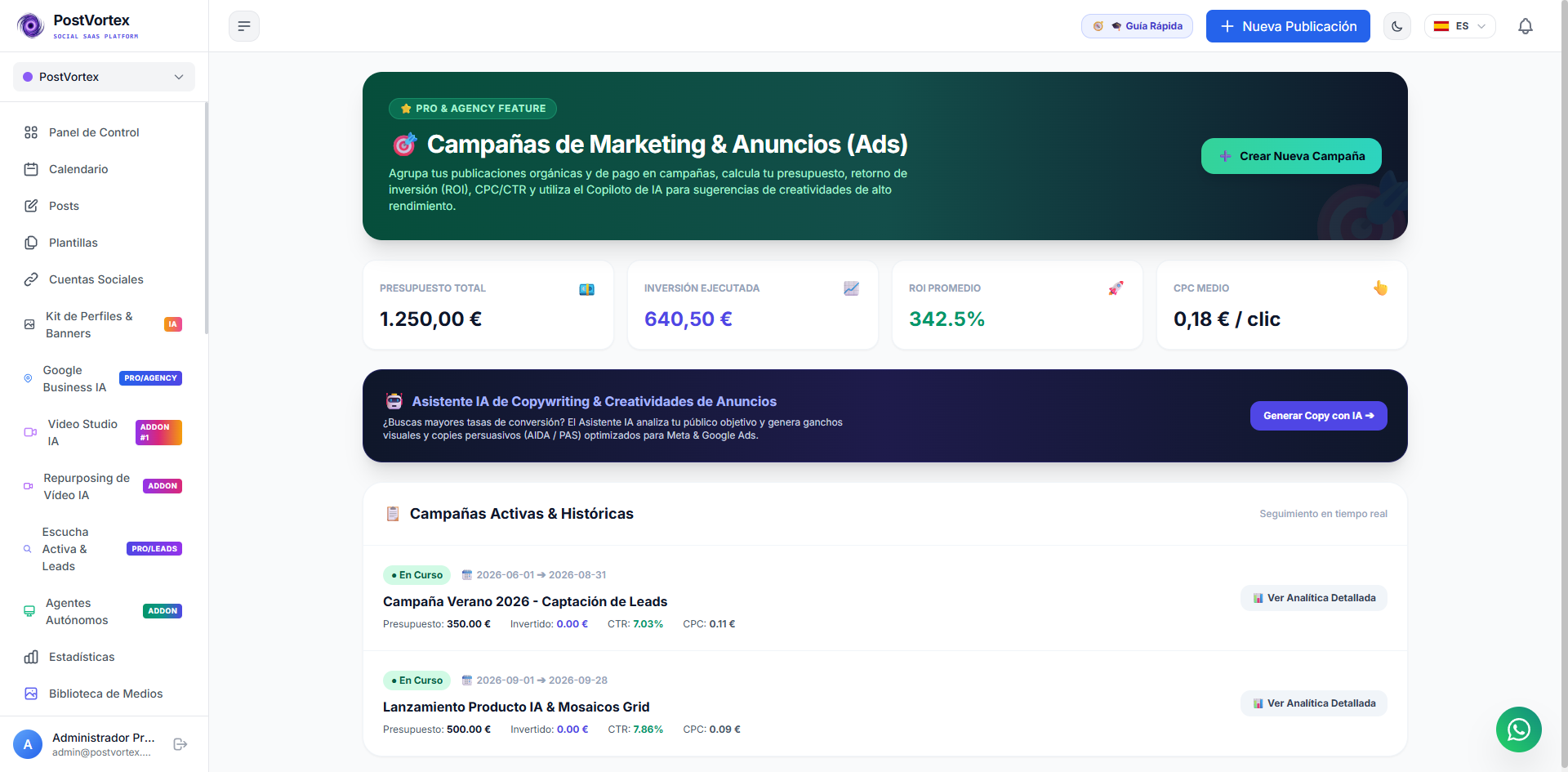Click the Agentes Autónomos monitor icon
Viewport: 1568px width, 772px height.
(29, 611)
